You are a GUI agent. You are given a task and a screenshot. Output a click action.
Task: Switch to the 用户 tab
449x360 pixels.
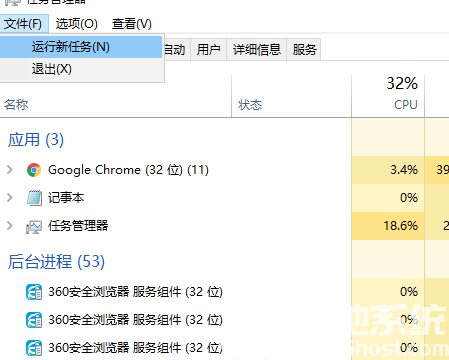click(208, 50)
